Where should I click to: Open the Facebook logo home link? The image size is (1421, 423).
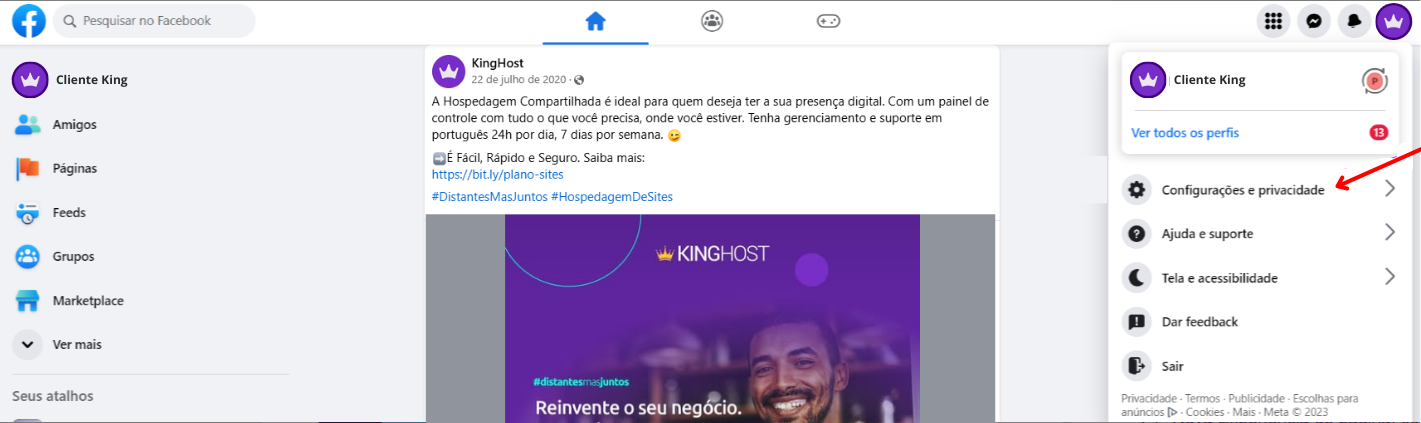pyautogui.click(x=29, y=21)
